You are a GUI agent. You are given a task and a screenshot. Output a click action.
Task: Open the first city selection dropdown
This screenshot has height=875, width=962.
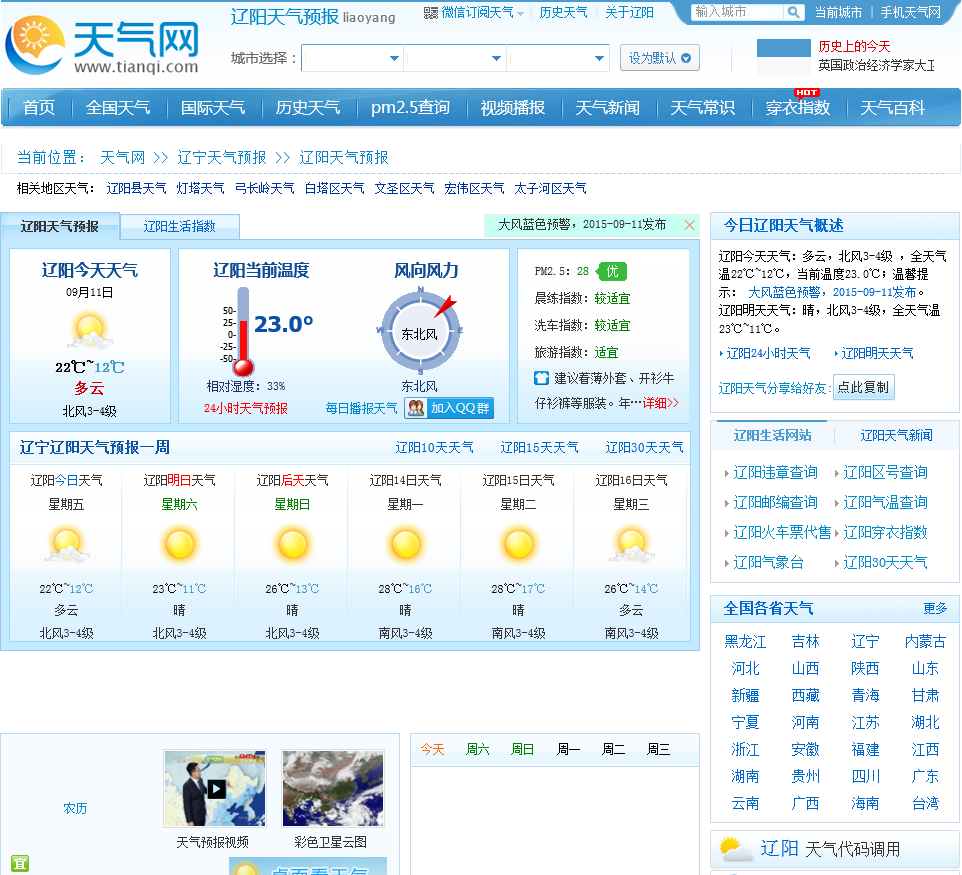coord(352,58)
